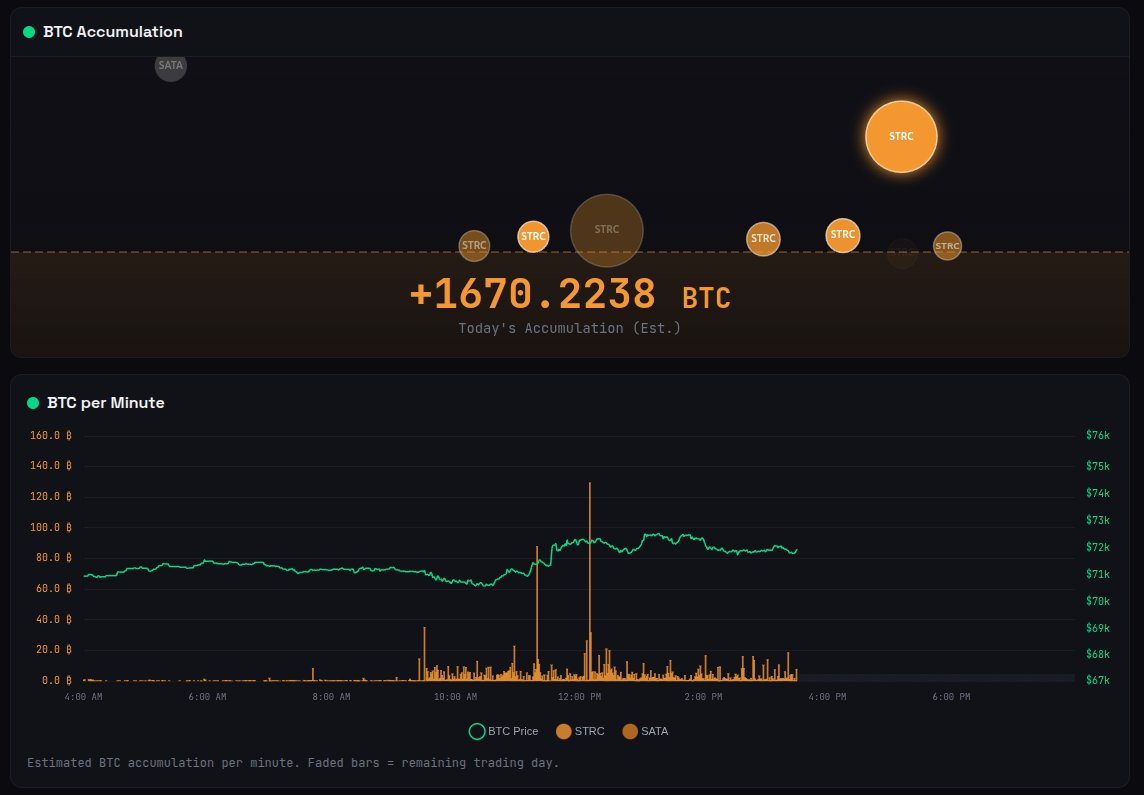Screen dimensions: 1144x795
Task: Click the 12:00 PM x-axis label
Action: [579, 697]
